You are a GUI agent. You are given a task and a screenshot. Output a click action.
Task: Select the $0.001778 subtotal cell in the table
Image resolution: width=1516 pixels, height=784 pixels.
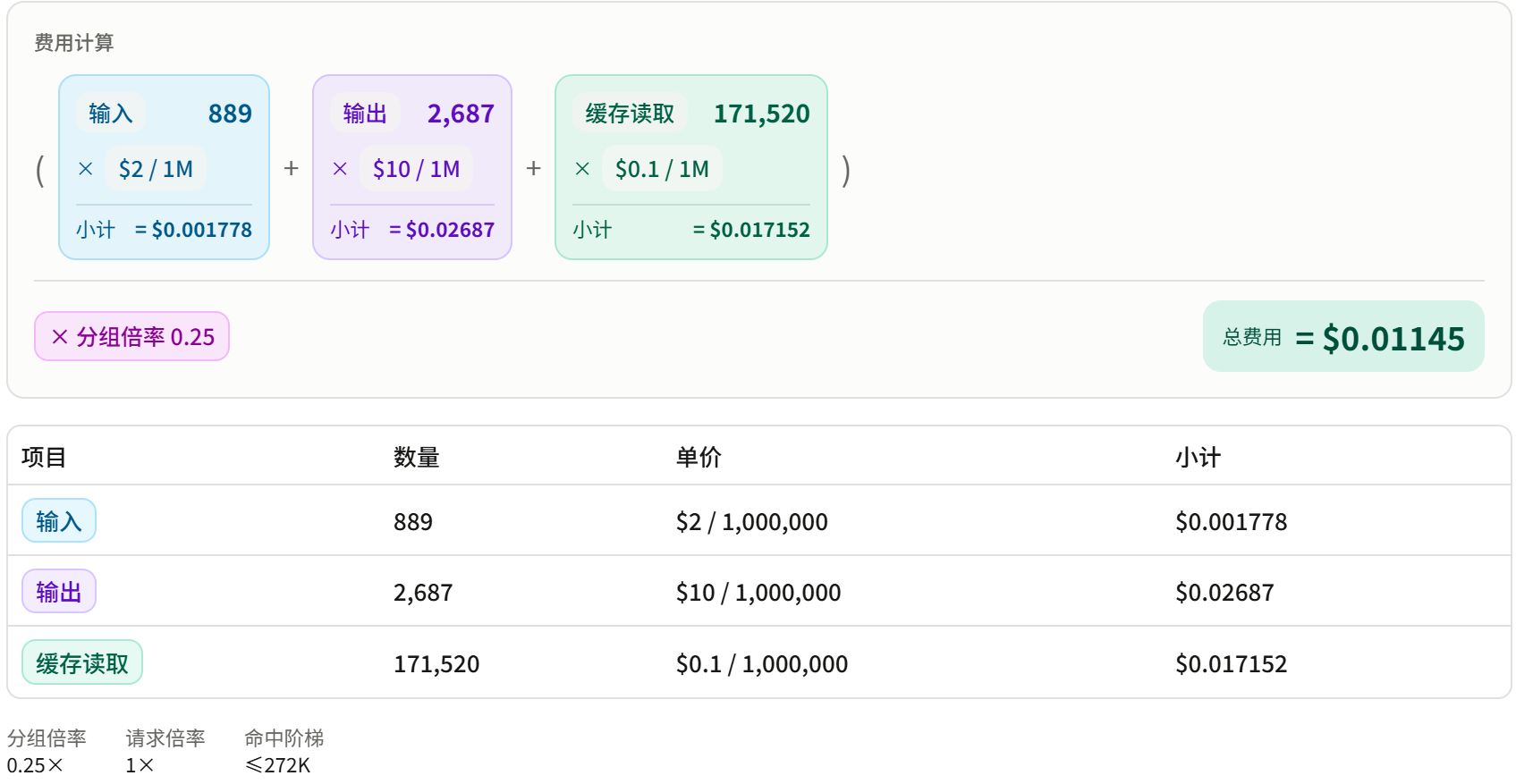[1232, 521]
